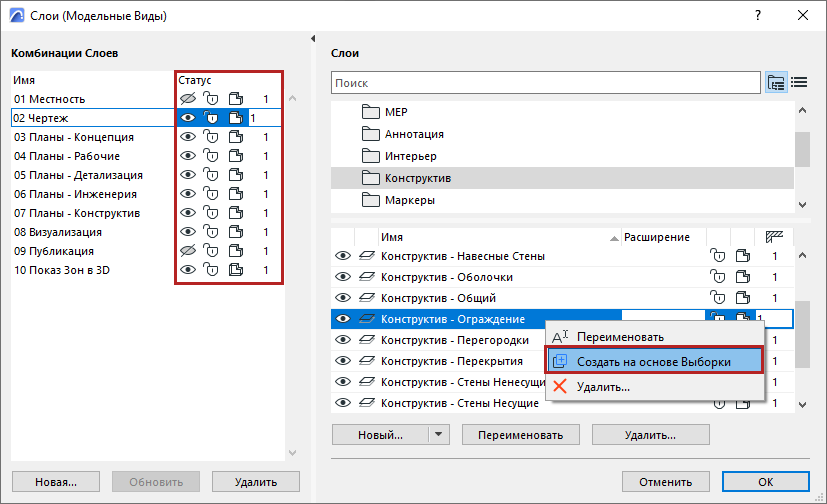Hide layers in 05 Планы - Детализация

(186, 175)
